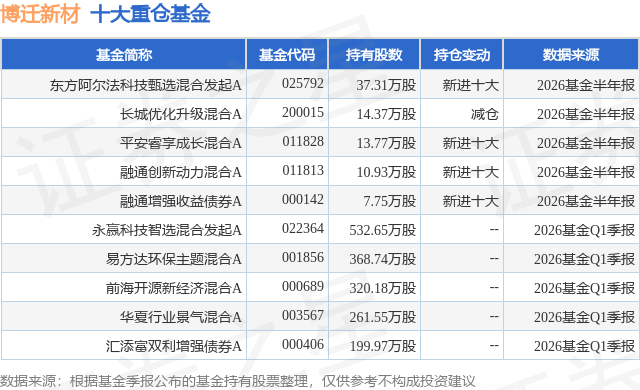Select the 数据来源 column header
Screen dimensions: 640x390
(571, 55)
